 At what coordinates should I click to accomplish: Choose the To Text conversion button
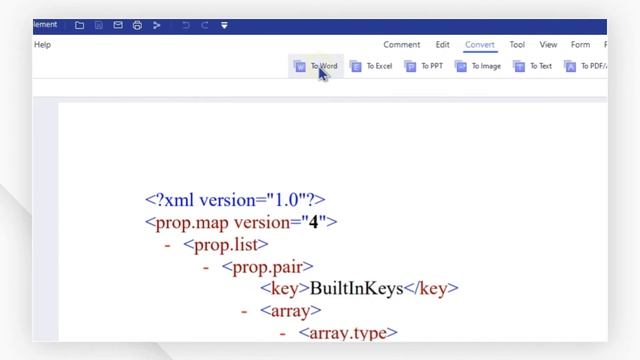pos(533,66)
